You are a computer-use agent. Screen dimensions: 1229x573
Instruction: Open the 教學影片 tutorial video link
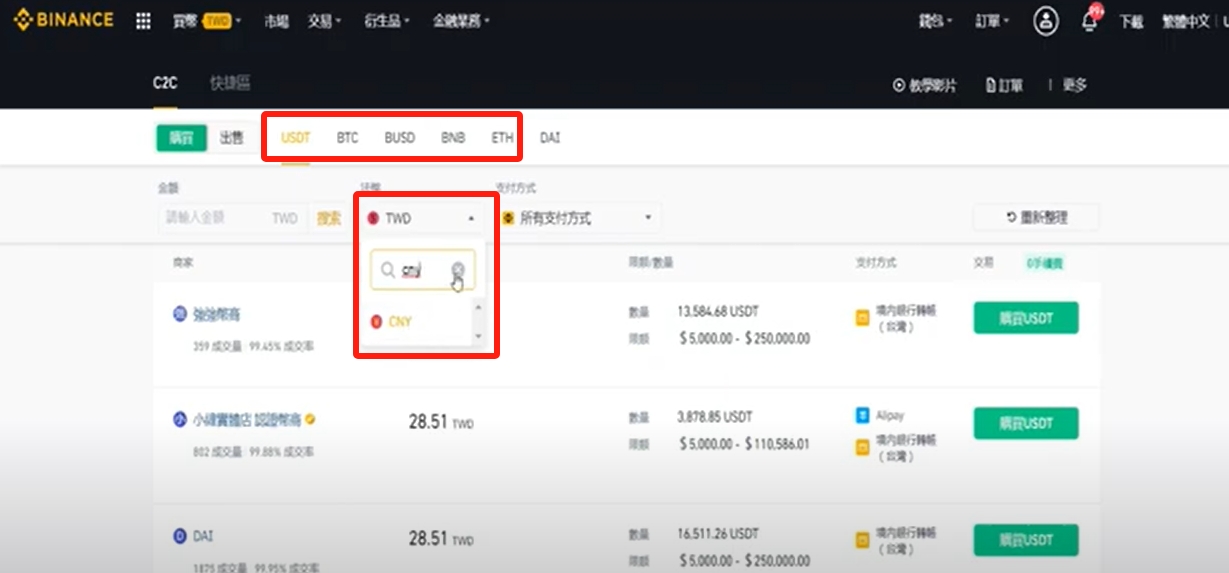click(925, 85)
